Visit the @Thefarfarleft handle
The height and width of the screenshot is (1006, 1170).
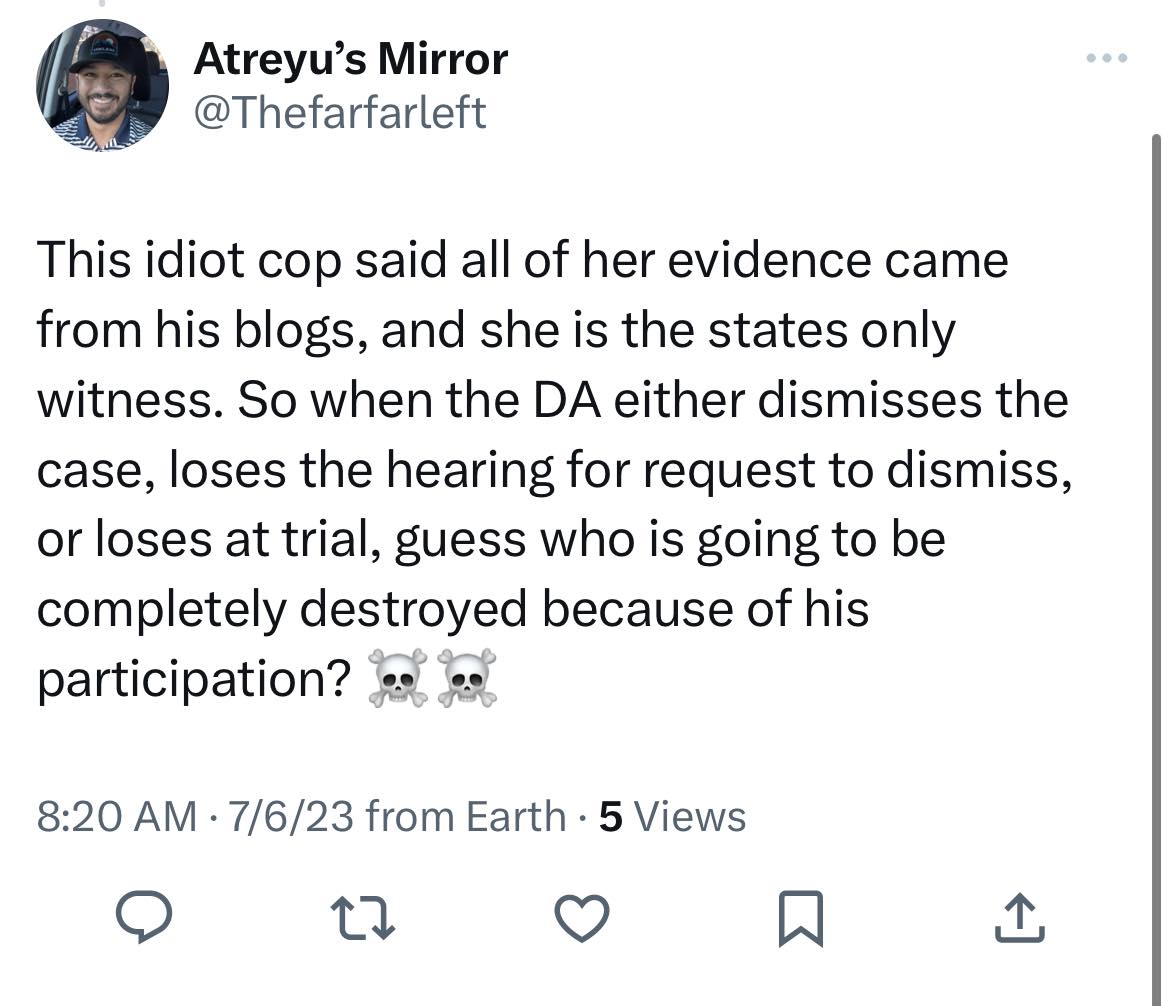click(x=339, y=112)
